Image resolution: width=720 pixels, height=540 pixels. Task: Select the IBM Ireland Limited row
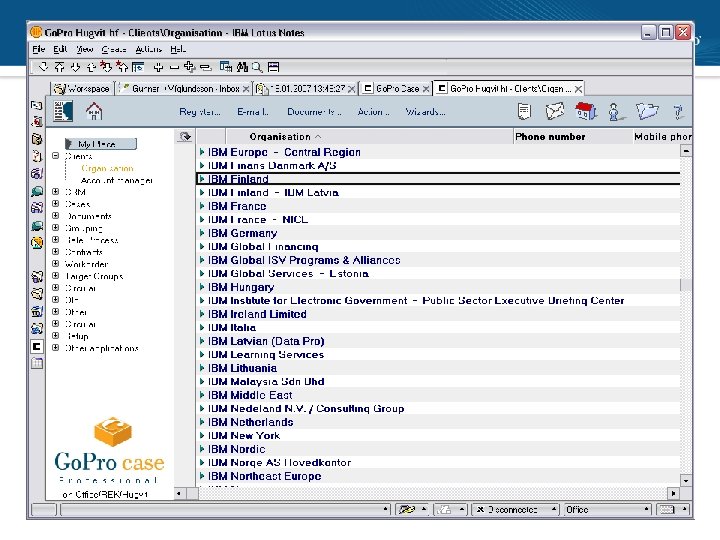(438, 314)
